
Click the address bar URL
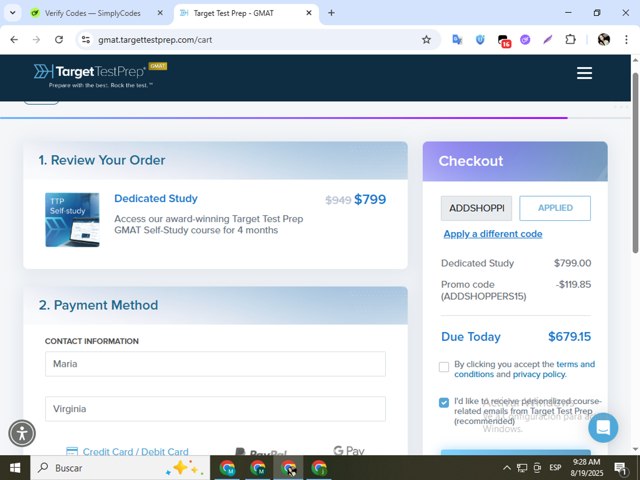click(x=155, y=40)
